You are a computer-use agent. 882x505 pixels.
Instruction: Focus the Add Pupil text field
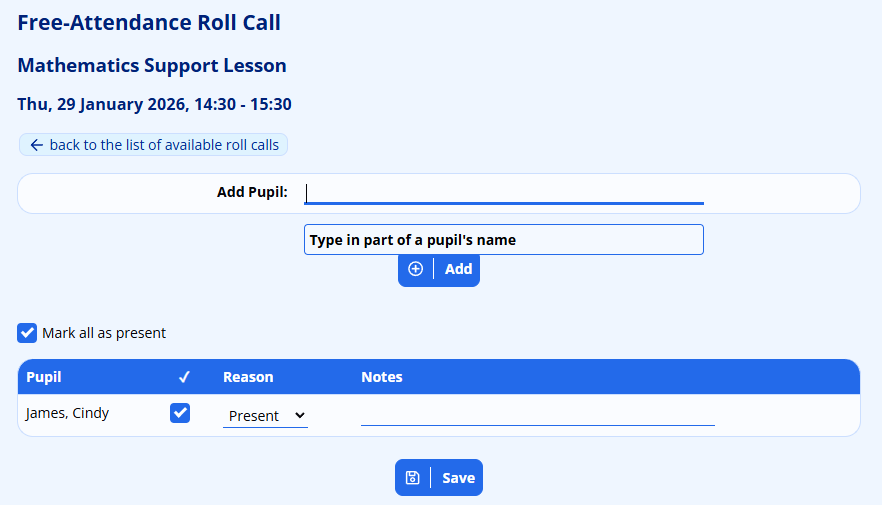pos(504,192)
